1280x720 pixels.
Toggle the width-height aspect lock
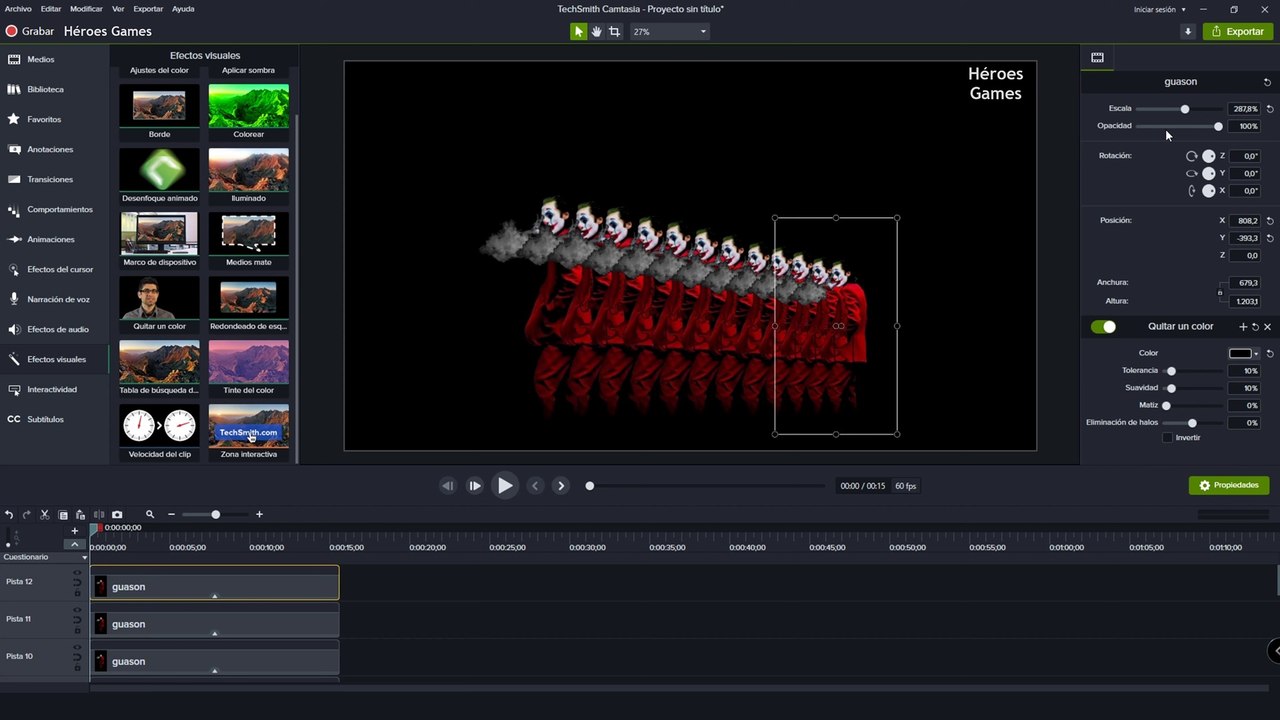[1220, 292]
